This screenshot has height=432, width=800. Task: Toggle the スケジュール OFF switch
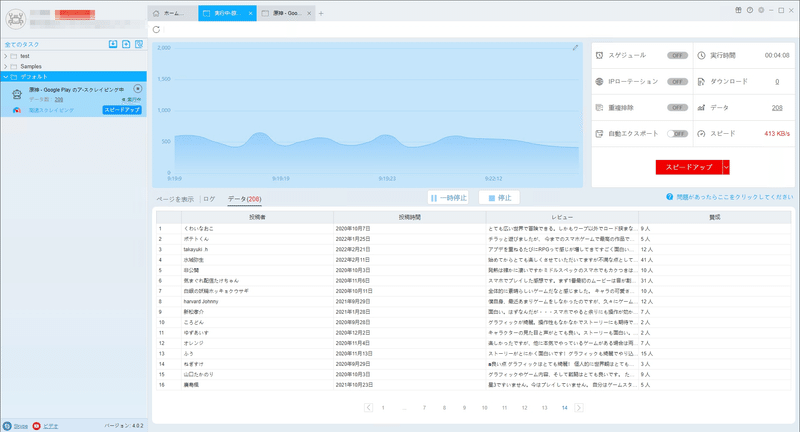[677, 55]
